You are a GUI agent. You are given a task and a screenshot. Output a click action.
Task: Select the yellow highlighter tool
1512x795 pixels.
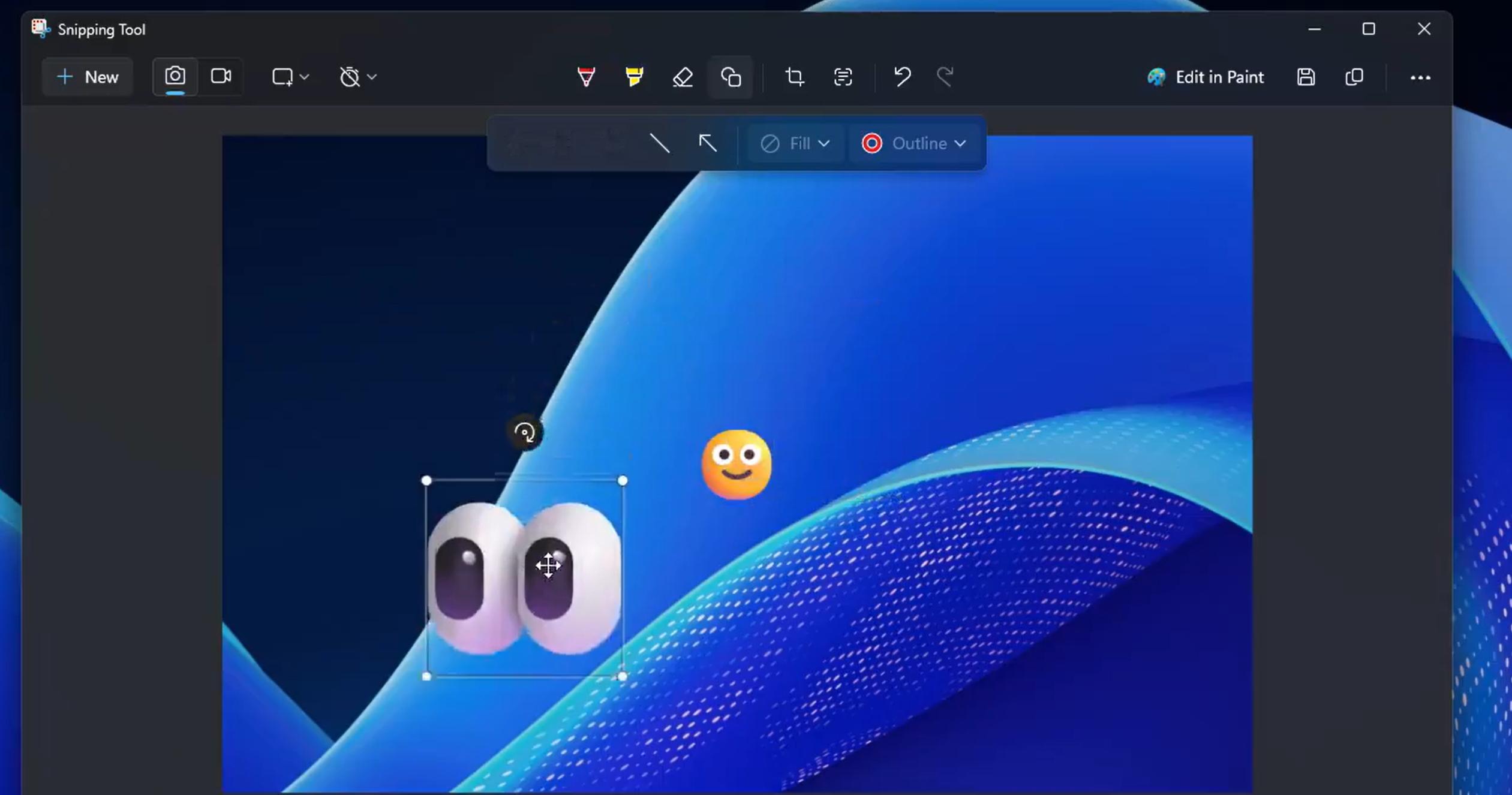click(x=634, y=77)
